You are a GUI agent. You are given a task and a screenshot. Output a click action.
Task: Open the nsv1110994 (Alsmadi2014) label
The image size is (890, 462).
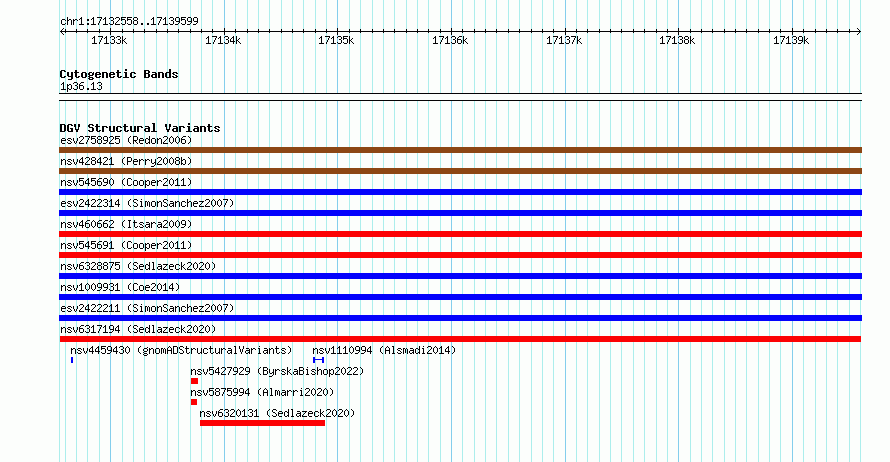pyautogui.click(x=384, y=350)
